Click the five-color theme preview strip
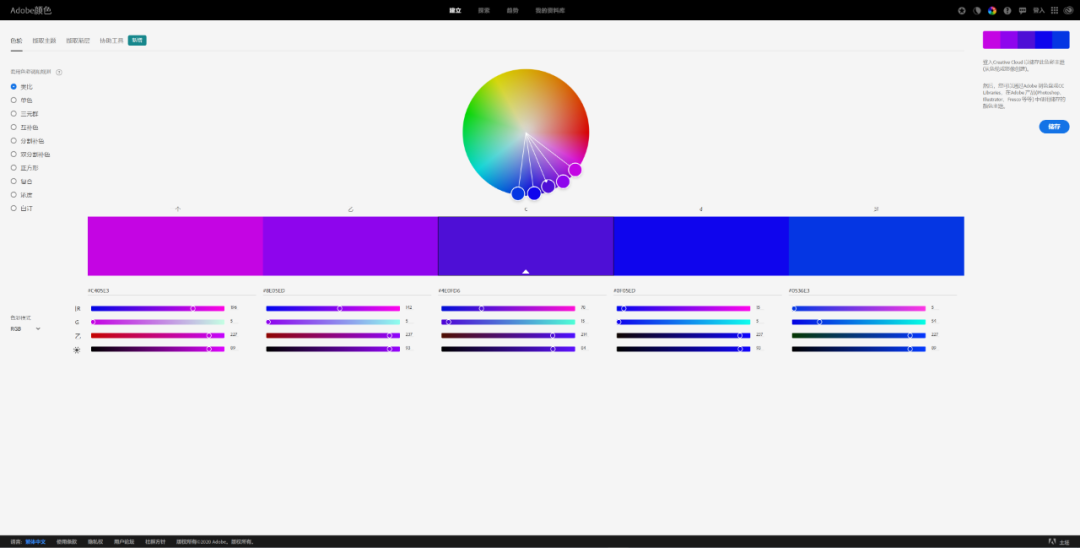Image resolution: width=1080 pixels, height=548 pixels. point(1026,40)
